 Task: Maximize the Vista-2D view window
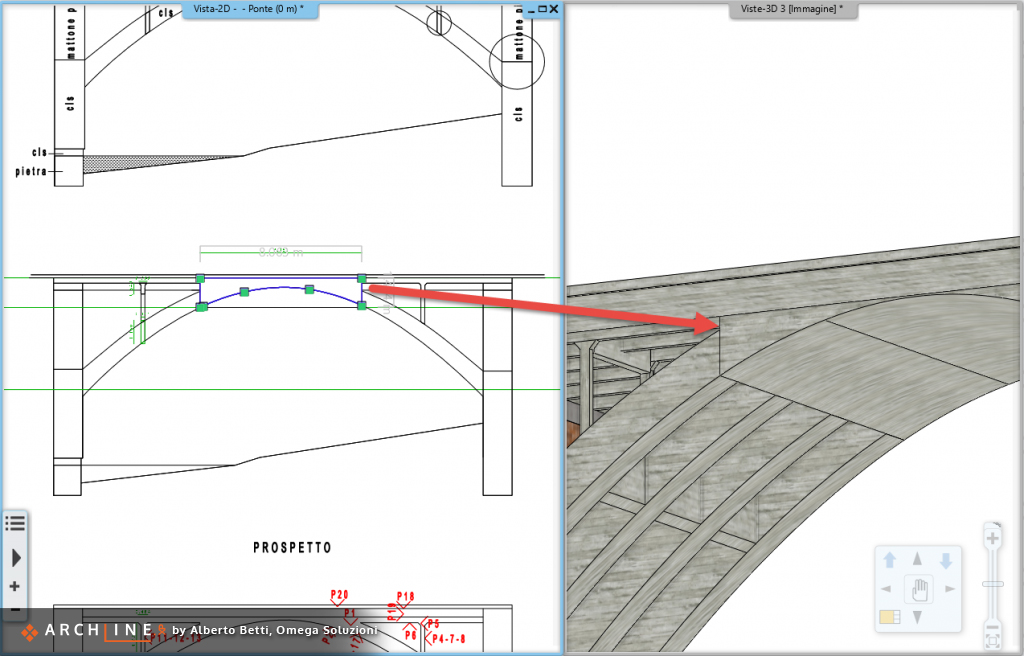coord(542,9)
